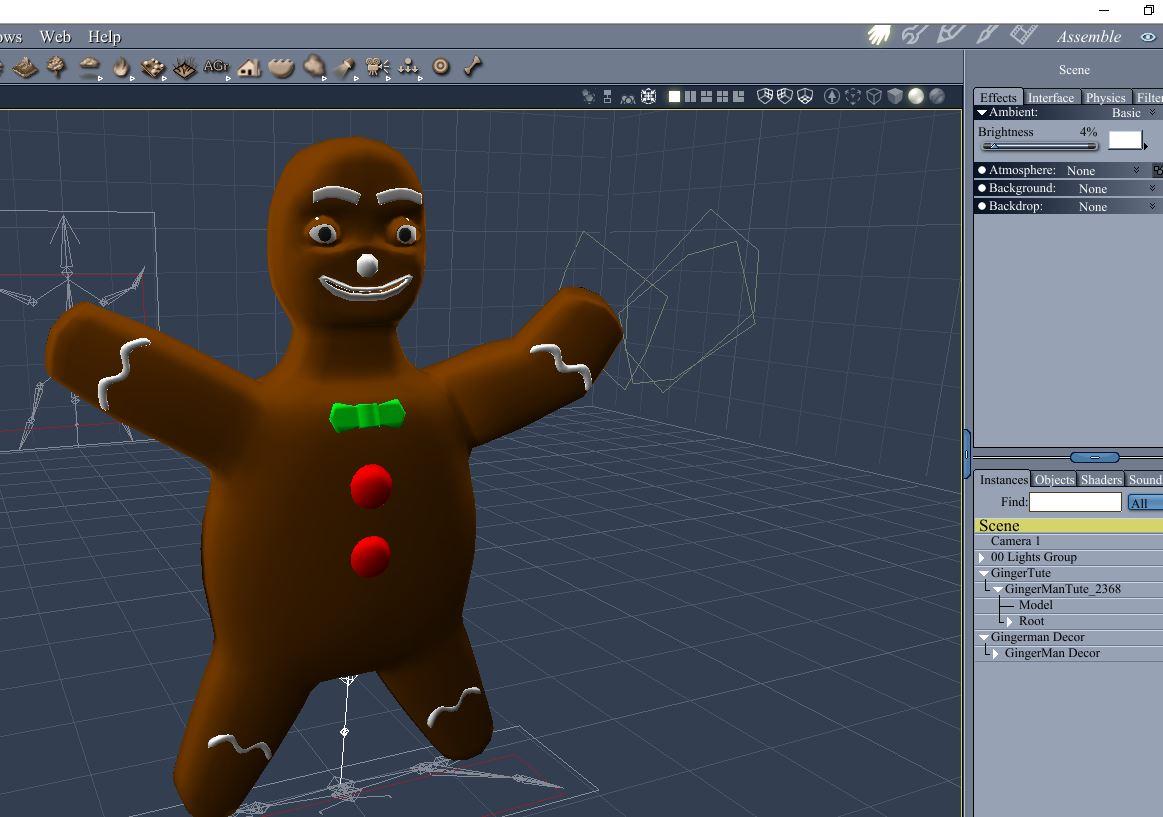Click the wireframe box display icon

pos(874,96)
